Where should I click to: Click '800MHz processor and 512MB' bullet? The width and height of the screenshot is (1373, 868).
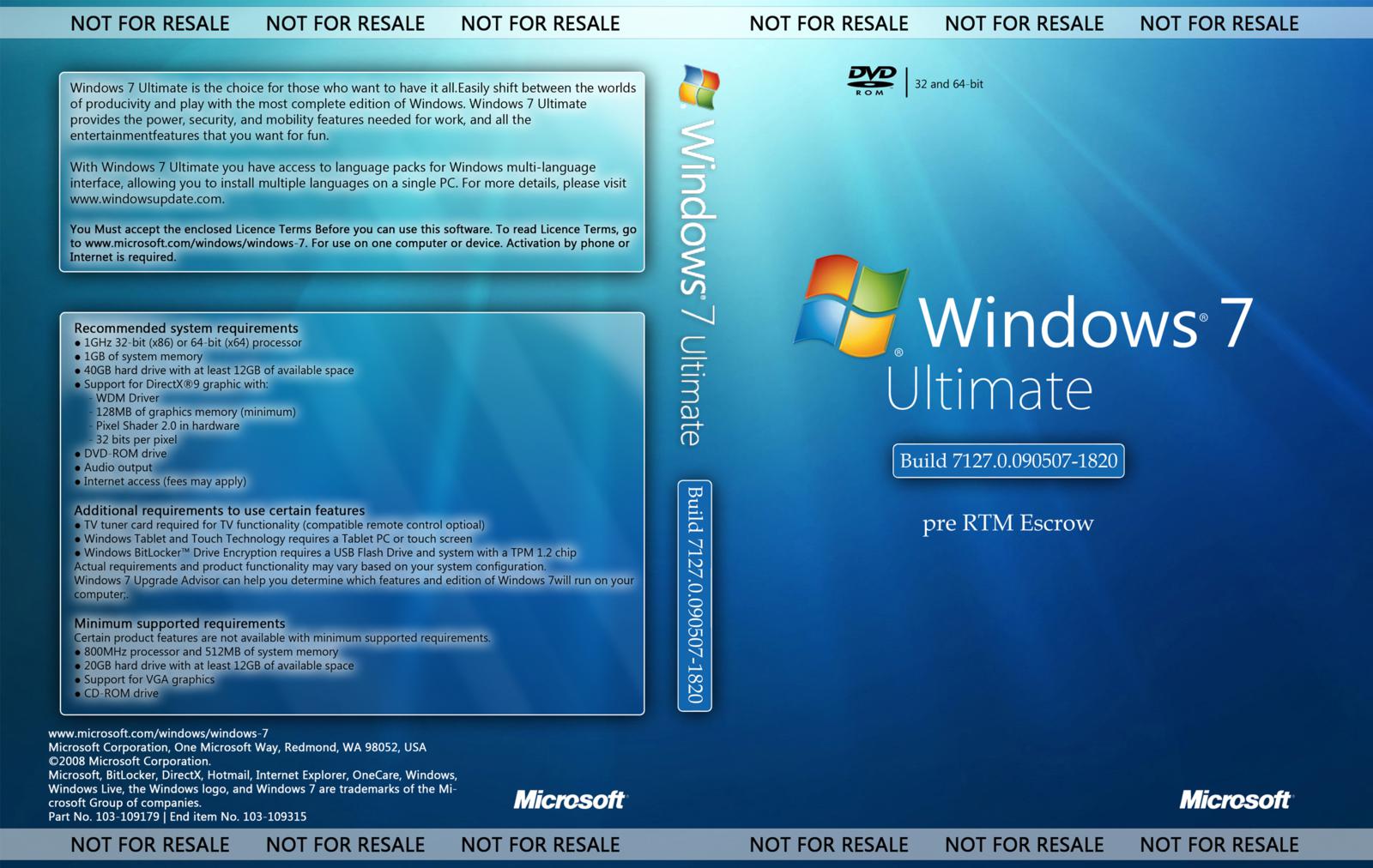click(206, 651)
